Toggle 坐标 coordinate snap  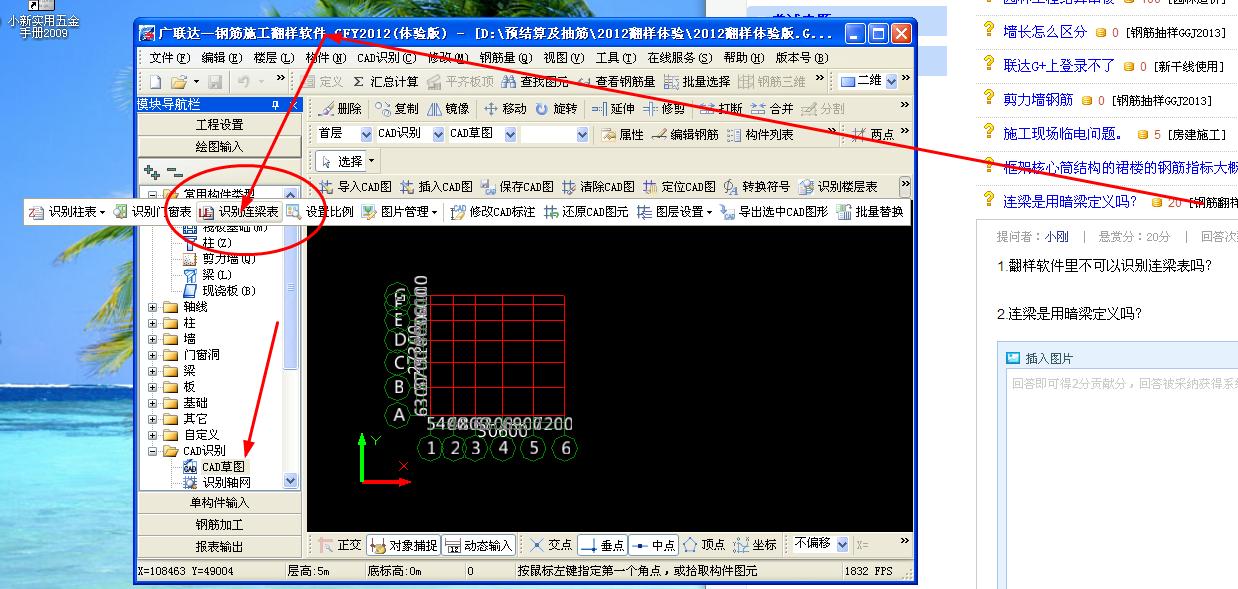pyautogui.click(x=755, y=545)
